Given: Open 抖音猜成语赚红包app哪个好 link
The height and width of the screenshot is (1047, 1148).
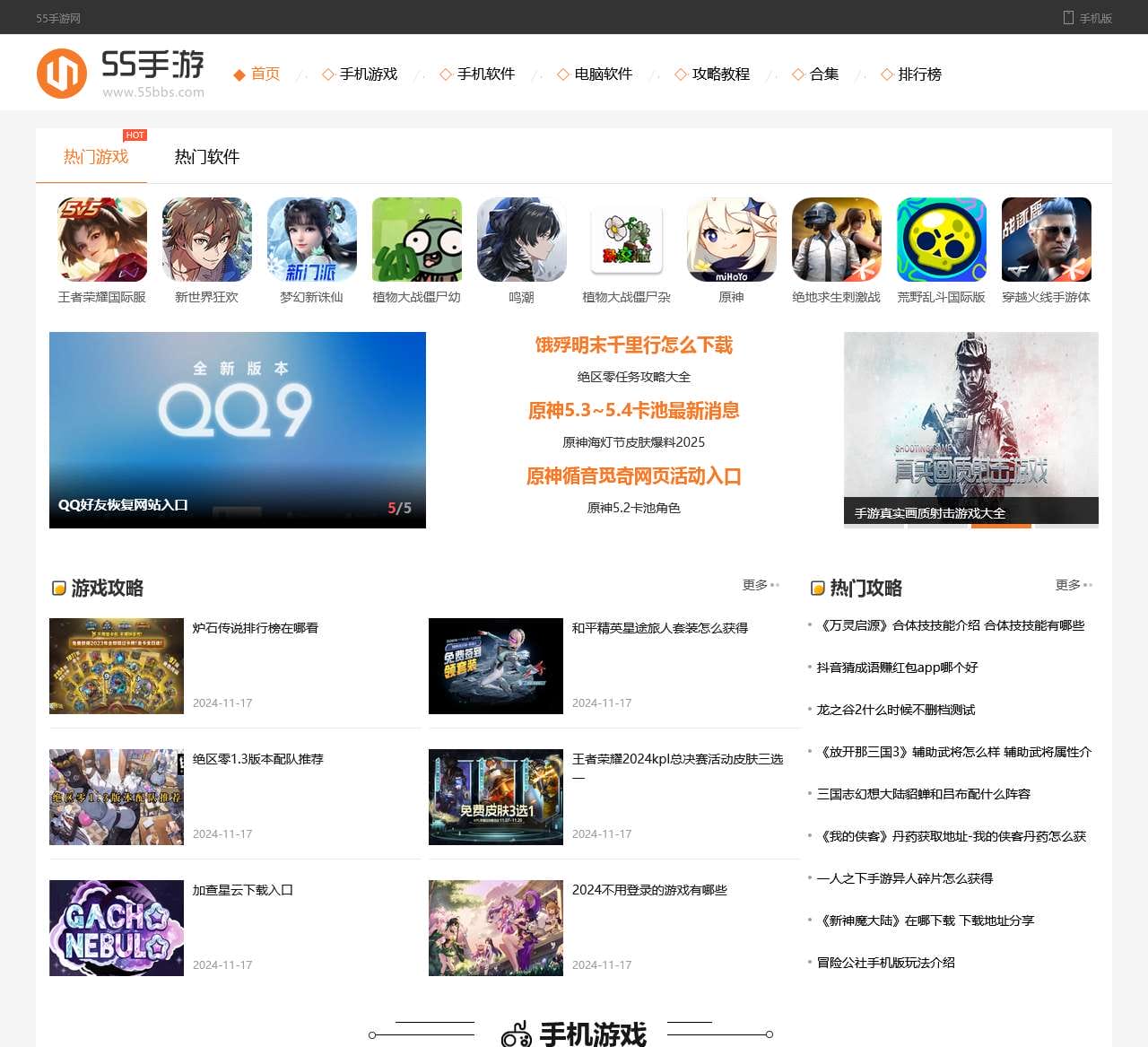Looking at the screenshot, I should click(x=897, y=667).
